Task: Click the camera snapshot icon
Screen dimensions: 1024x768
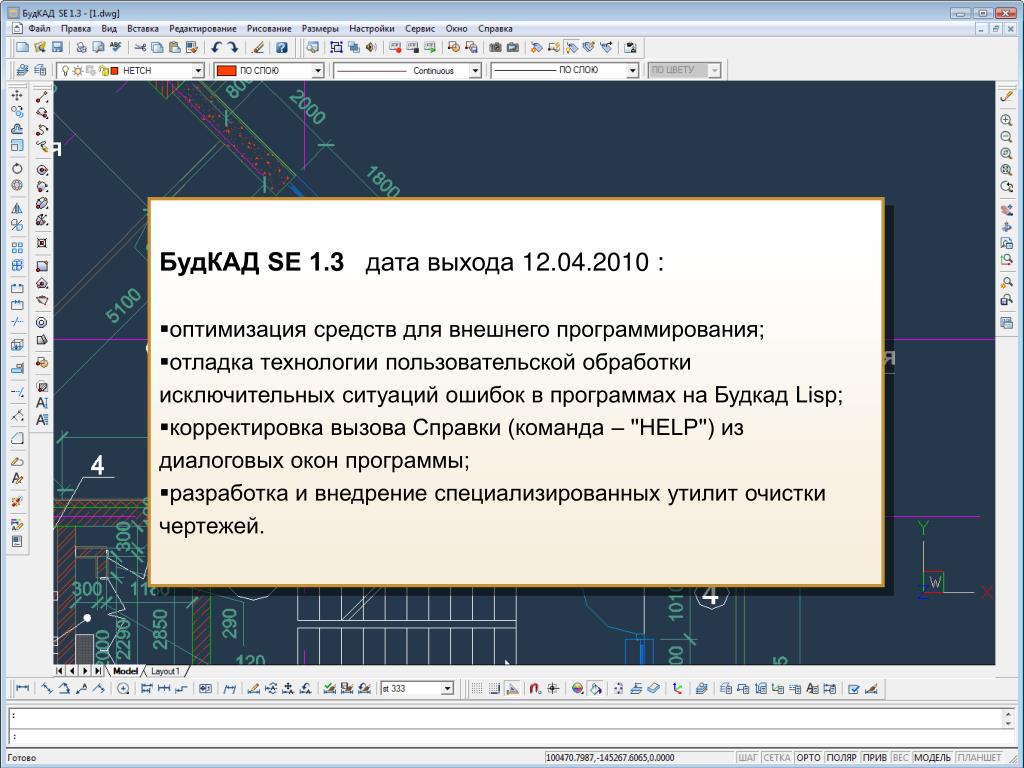Action: point(496,47)
